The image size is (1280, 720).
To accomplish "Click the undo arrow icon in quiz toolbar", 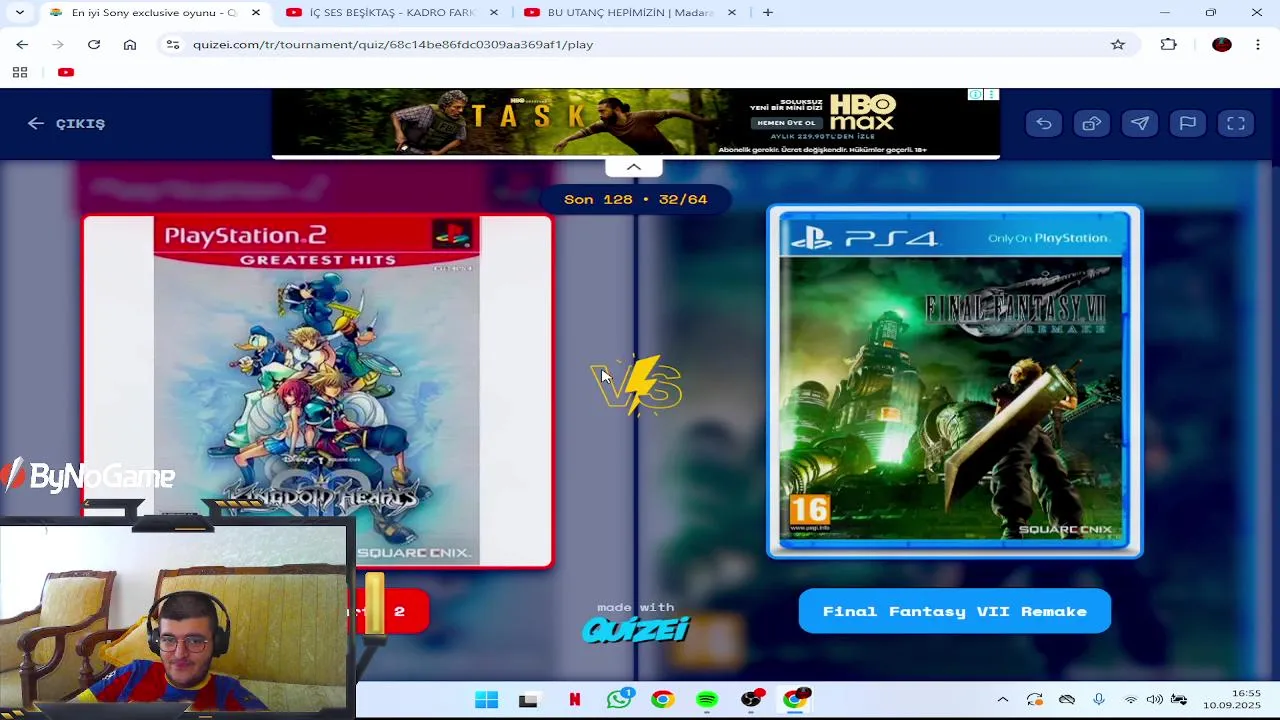I will [1044, 123].
